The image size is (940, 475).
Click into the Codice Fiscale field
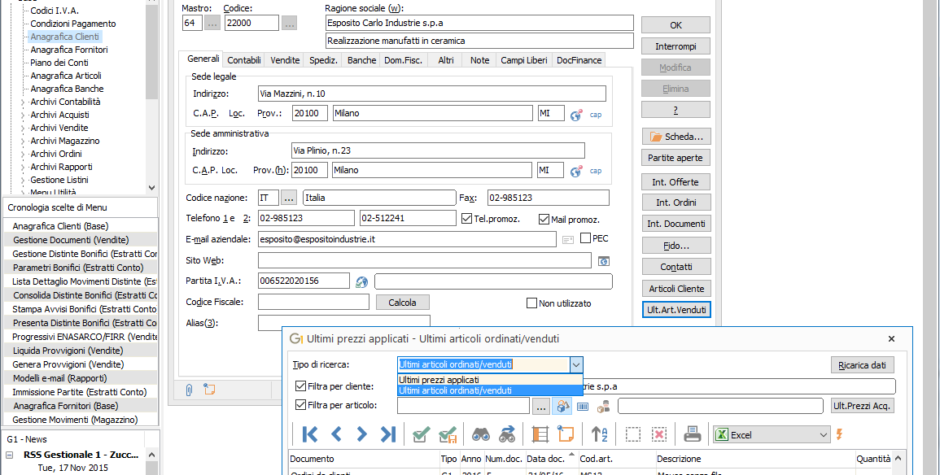point(314,302)
